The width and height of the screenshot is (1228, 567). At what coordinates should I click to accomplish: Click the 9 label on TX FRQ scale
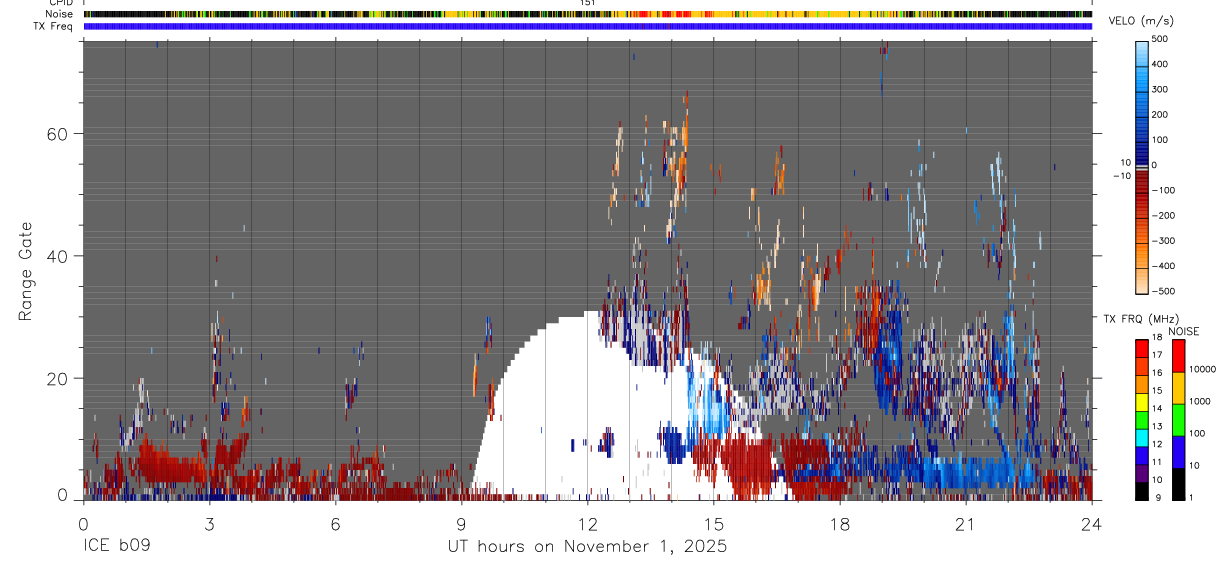tap(1158, 498)
